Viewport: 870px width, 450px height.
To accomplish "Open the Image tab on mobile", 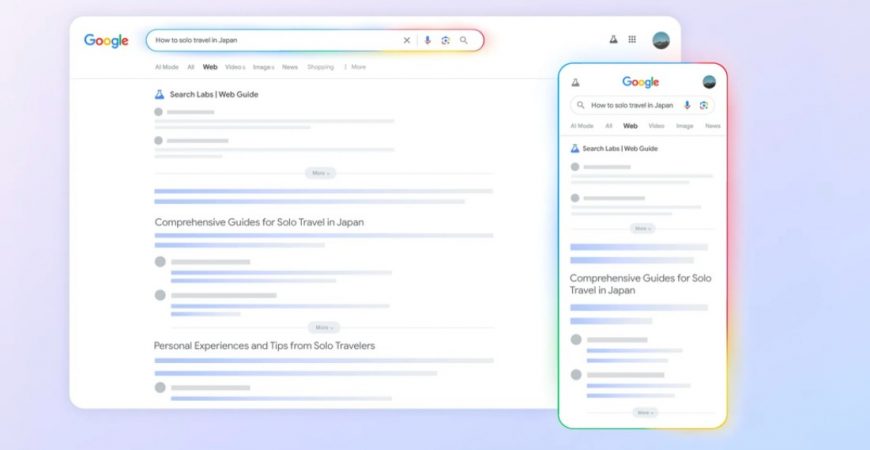I will pos(685,126).
